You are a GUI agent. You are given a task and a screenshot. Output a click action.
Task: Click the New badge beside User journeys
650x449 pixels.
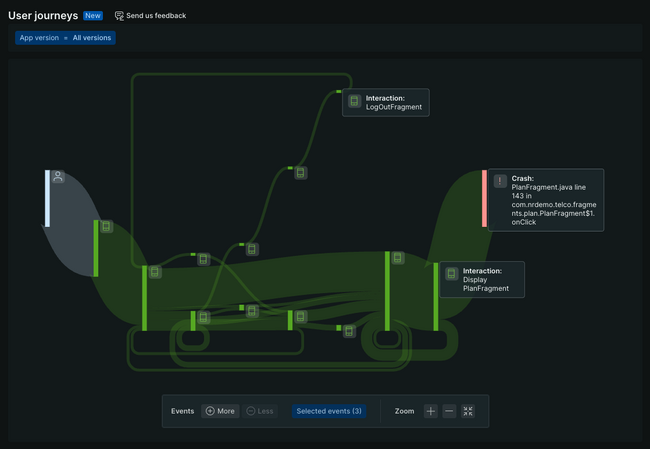point(93,16)
